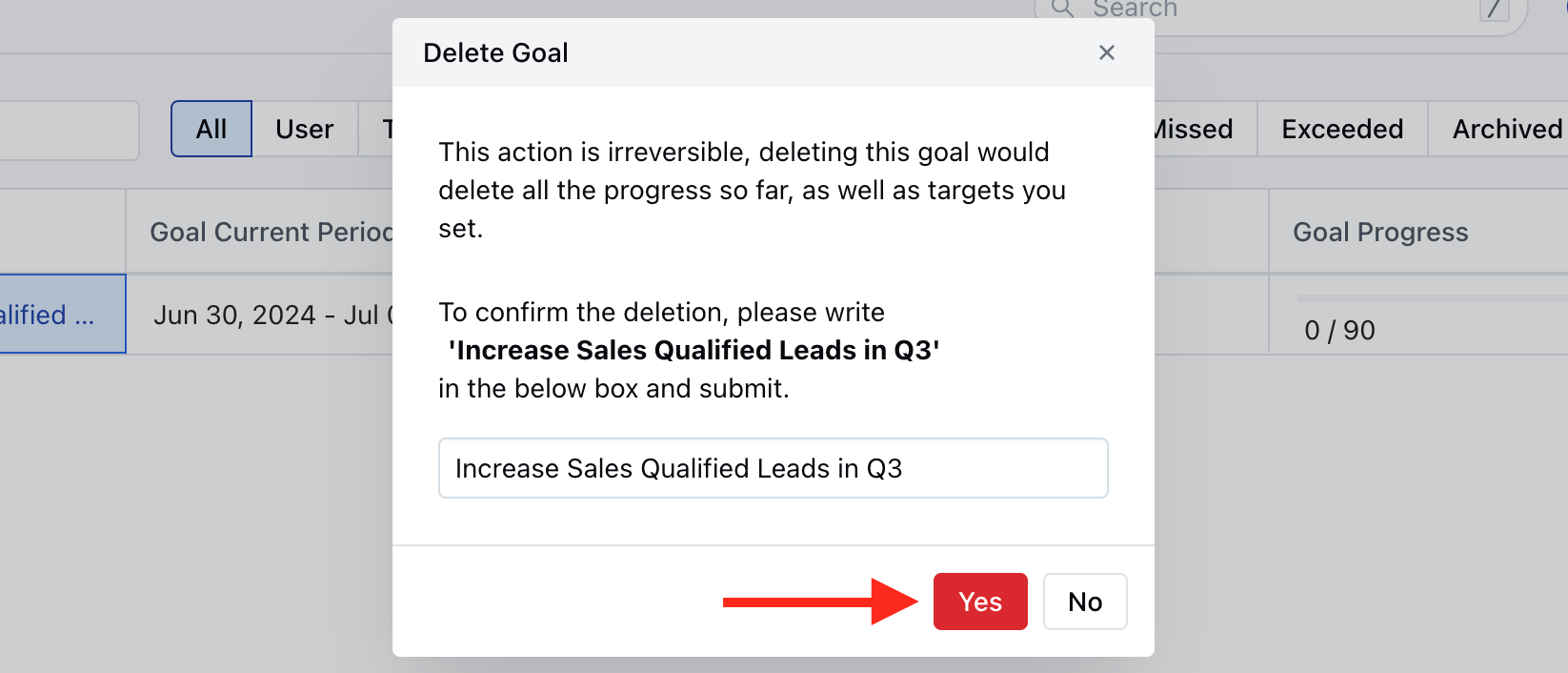Focus the goal name confirmation text box
This screenshot has height=673, width=1568.
[x=773, y=468]
